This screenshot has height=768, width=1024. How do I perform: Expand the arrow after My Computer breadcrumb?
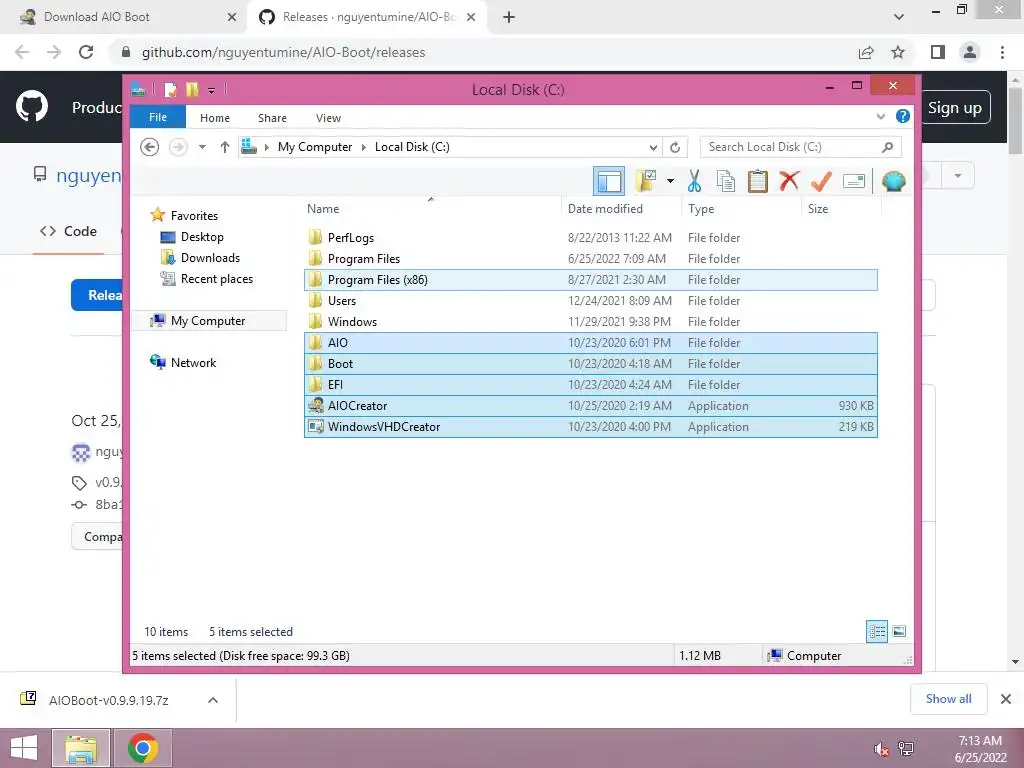[x=364, y=147]
